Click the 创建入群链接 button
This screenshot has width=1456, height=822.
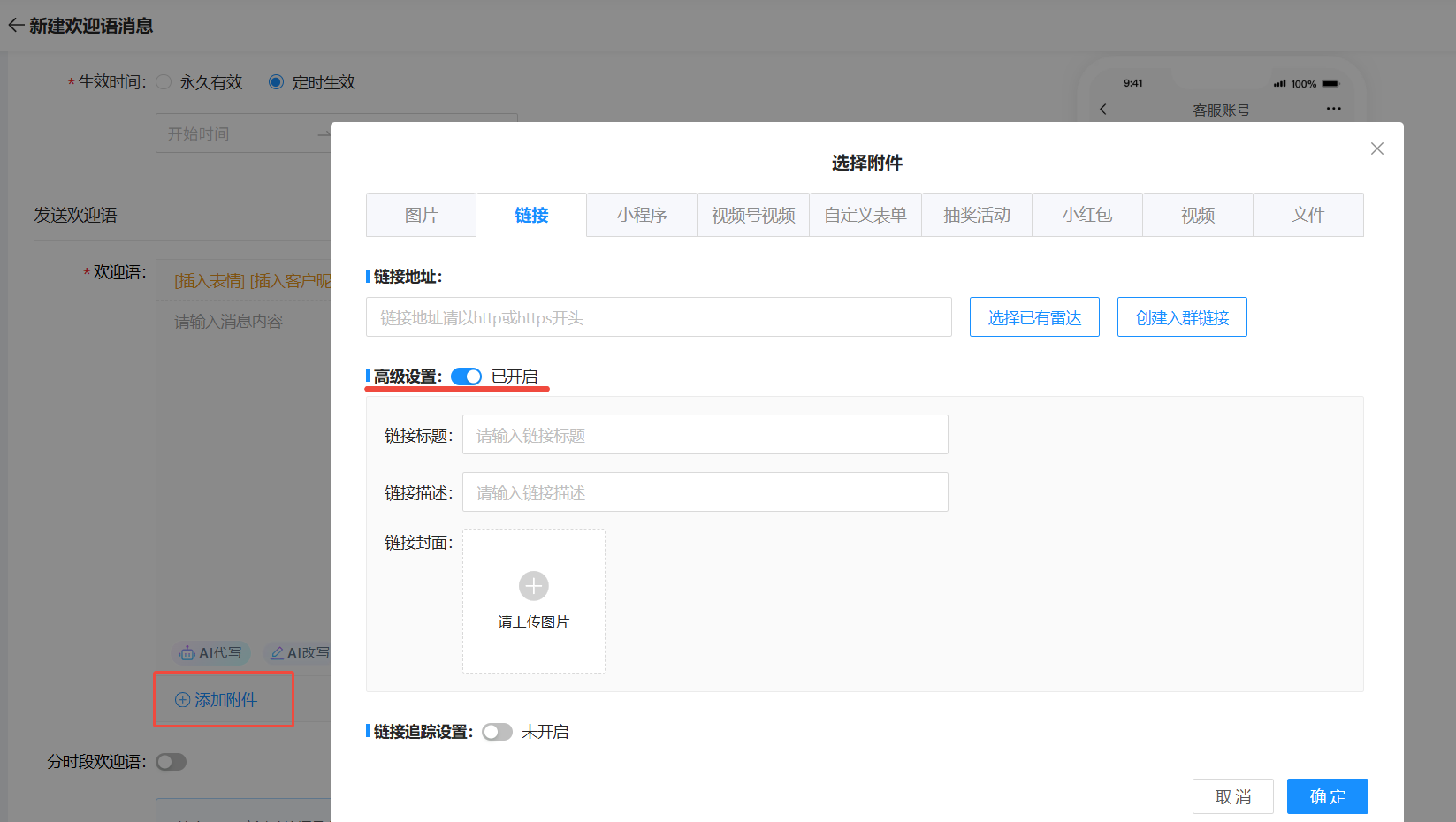click(x=1182, y=317)
